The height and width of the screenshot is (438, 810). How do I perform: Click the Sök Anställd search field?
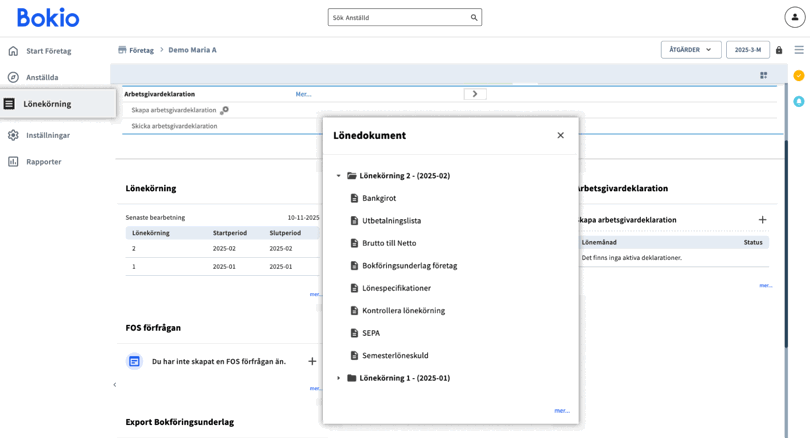click(398, 18)
